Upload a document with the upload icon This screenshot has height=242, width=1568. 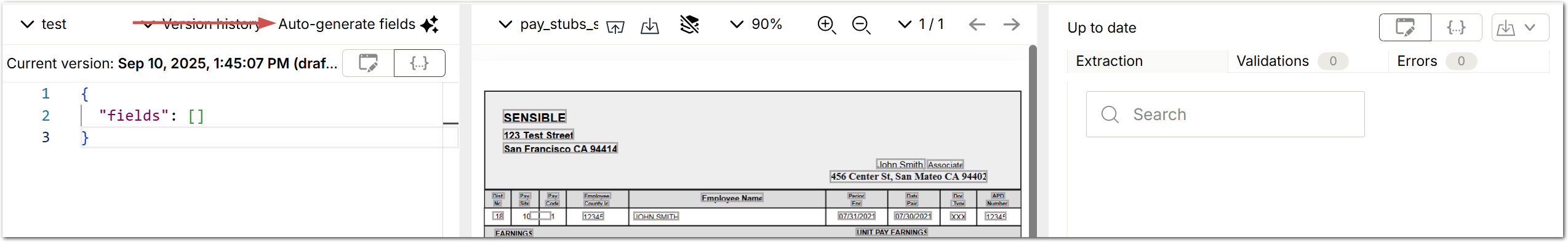(x=615, y=26)
